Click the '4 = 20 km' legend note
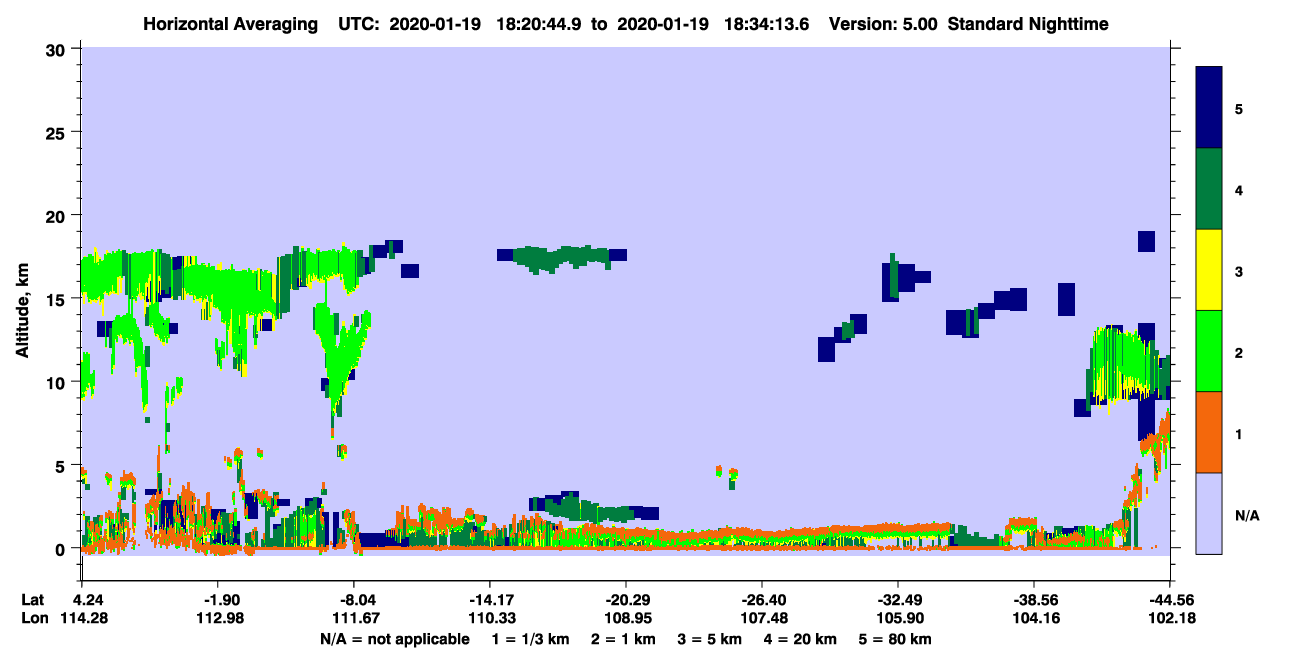 [x=802, y=638]
